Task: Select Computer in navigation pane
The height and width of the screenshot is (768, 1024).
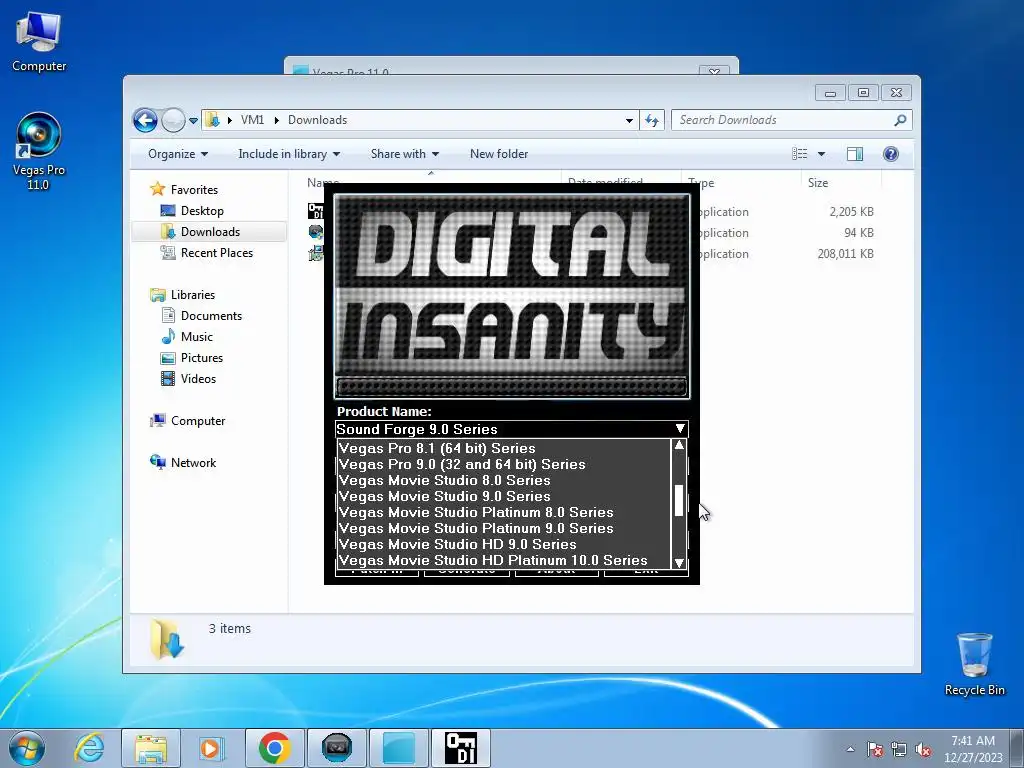Action: pyautogui.click(x=198, y=421)
